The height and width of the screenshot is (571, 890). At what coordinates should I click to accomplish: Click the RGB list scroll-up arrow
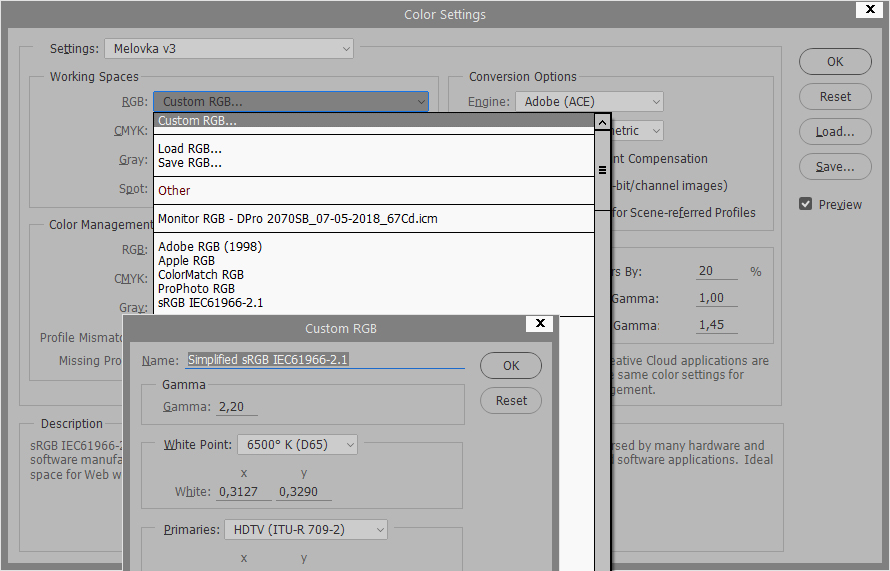click(x=602, y=122)
